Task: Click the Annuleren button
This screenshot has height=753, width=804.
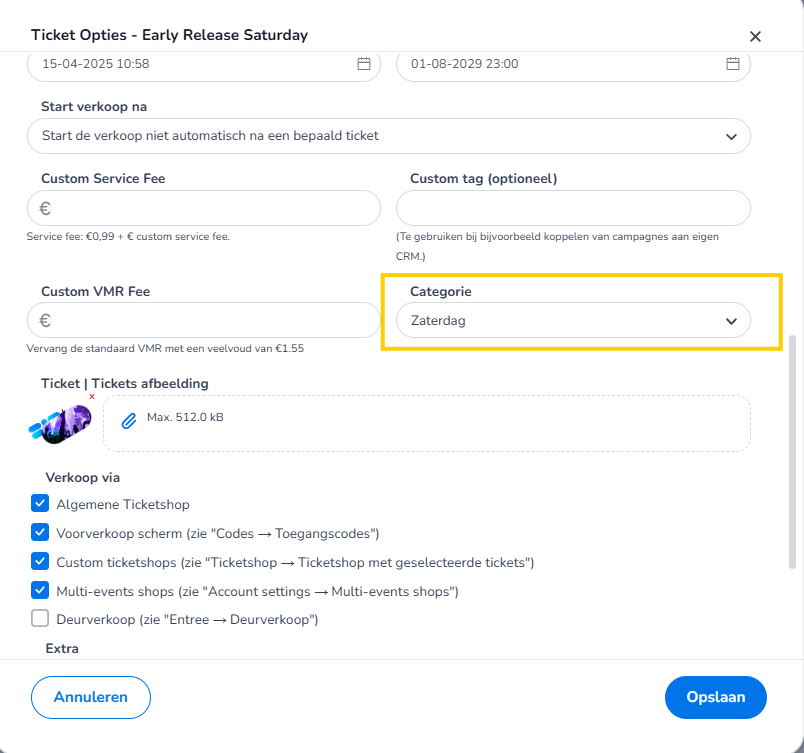Action: 91,697
